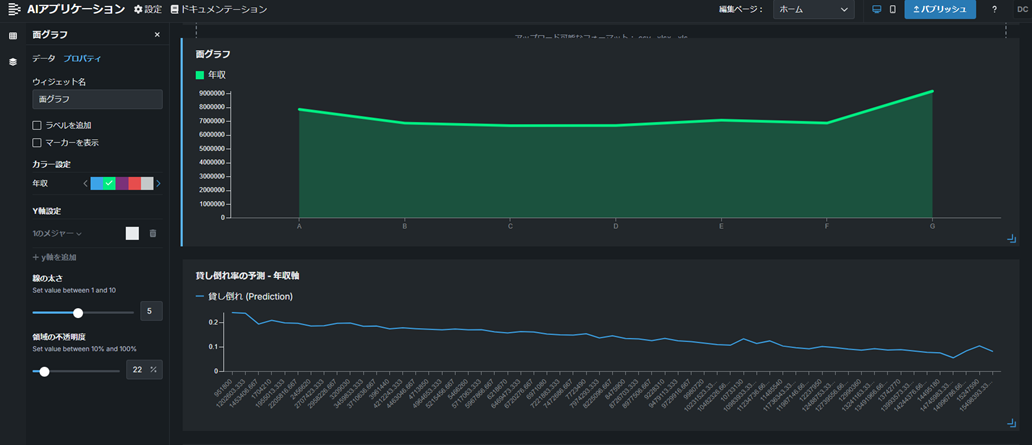The image size is (1032, 445).
Task: Open the 編集ページ ホーム dropdown
Action: click(x=813, y=9)
